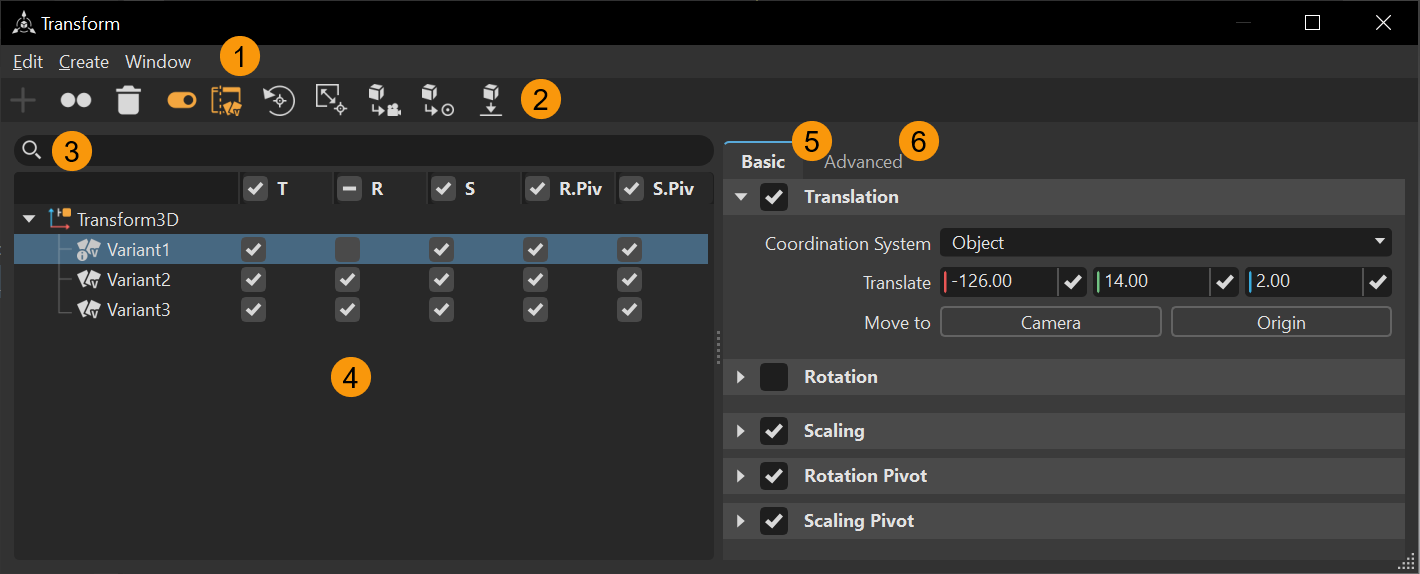
Task: Click the move-object-to-origin toolbar icon
Action: 437,100
